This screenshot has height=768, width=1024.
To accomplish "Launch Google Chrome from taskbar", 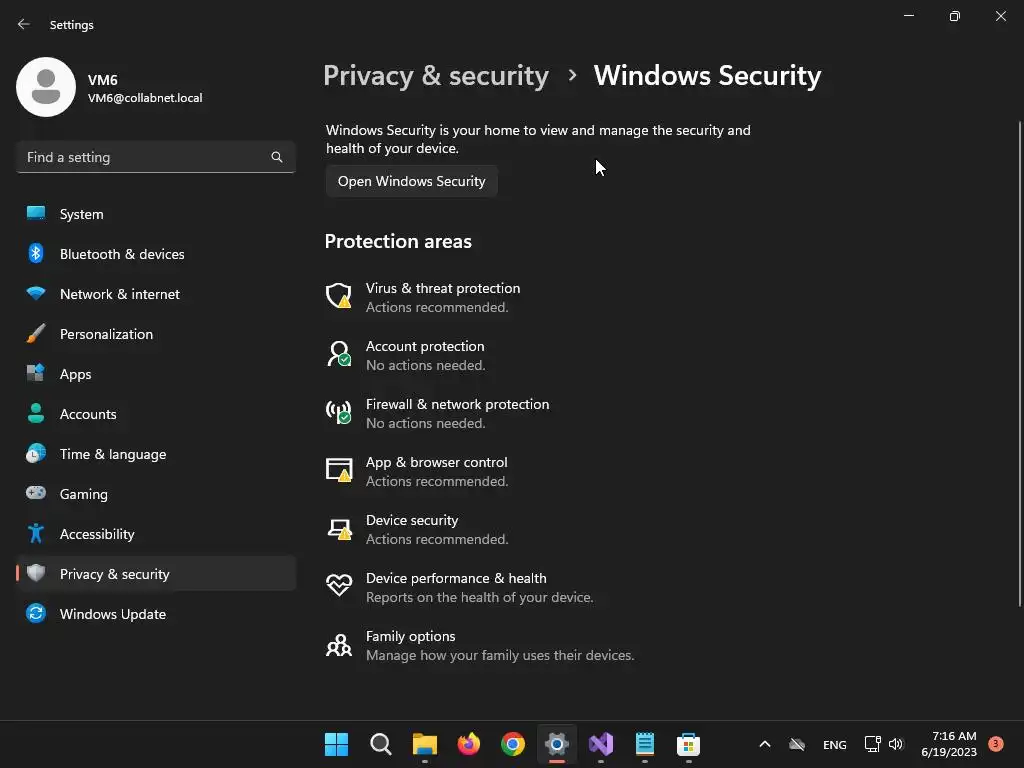I will click(513, 744).
